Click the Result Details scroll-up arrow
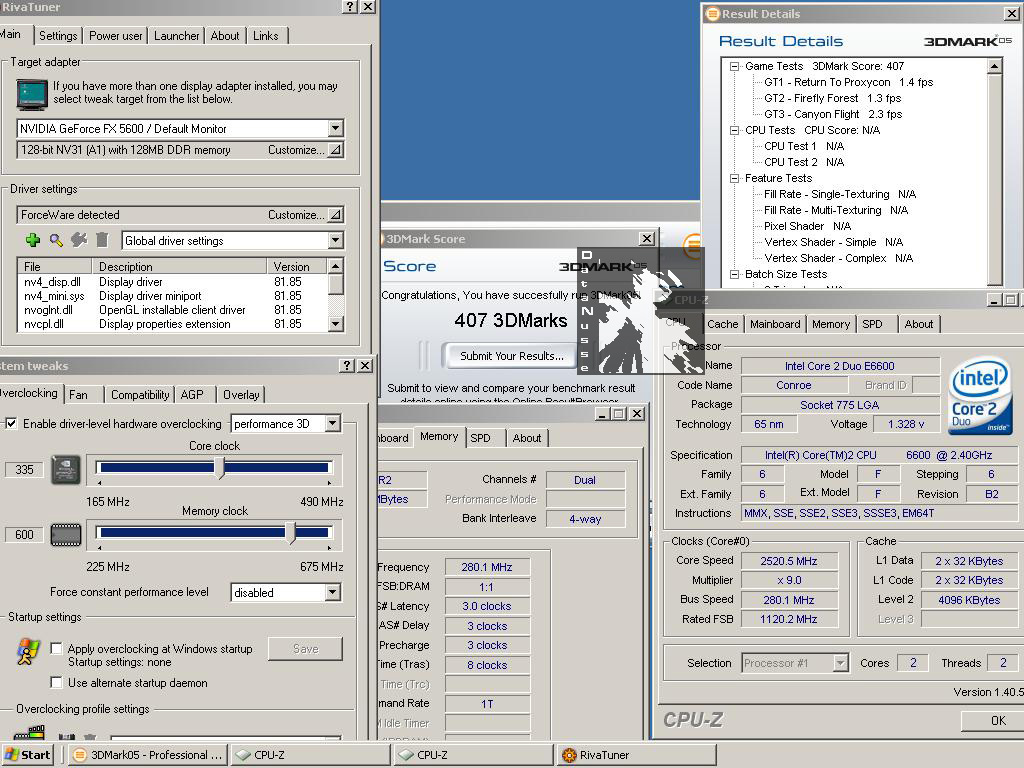 994,66
